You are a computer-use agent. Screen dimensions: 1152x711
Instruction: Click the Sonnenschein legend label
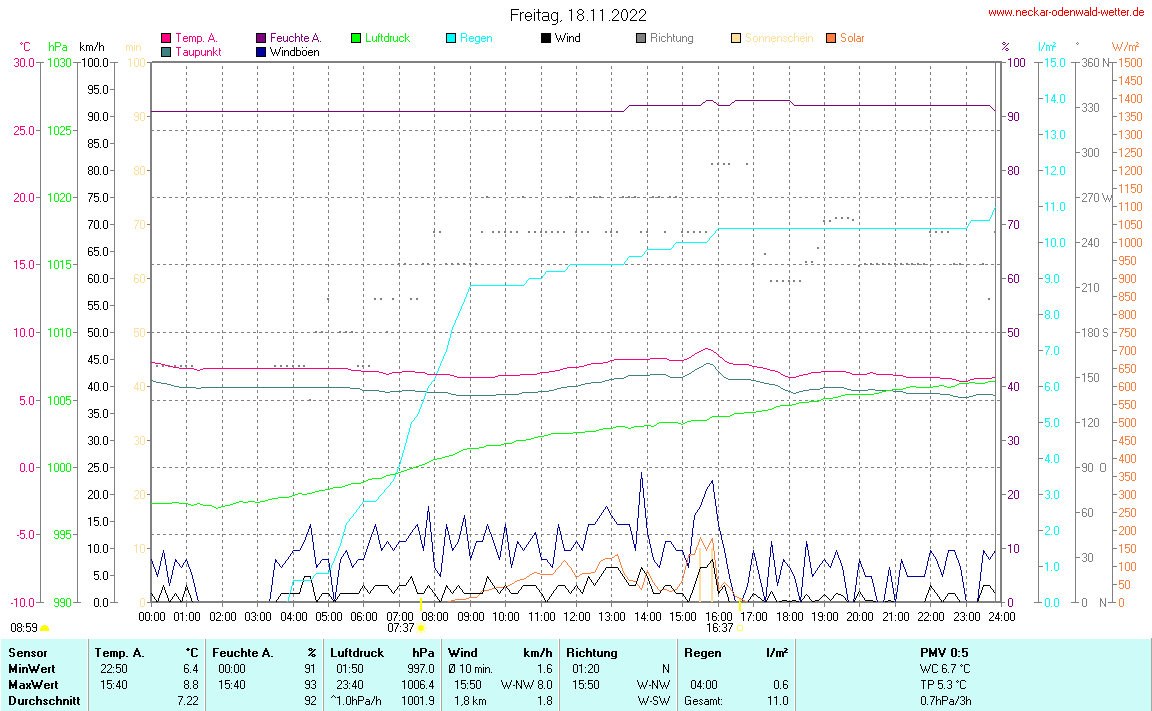[x=779, y=38]
